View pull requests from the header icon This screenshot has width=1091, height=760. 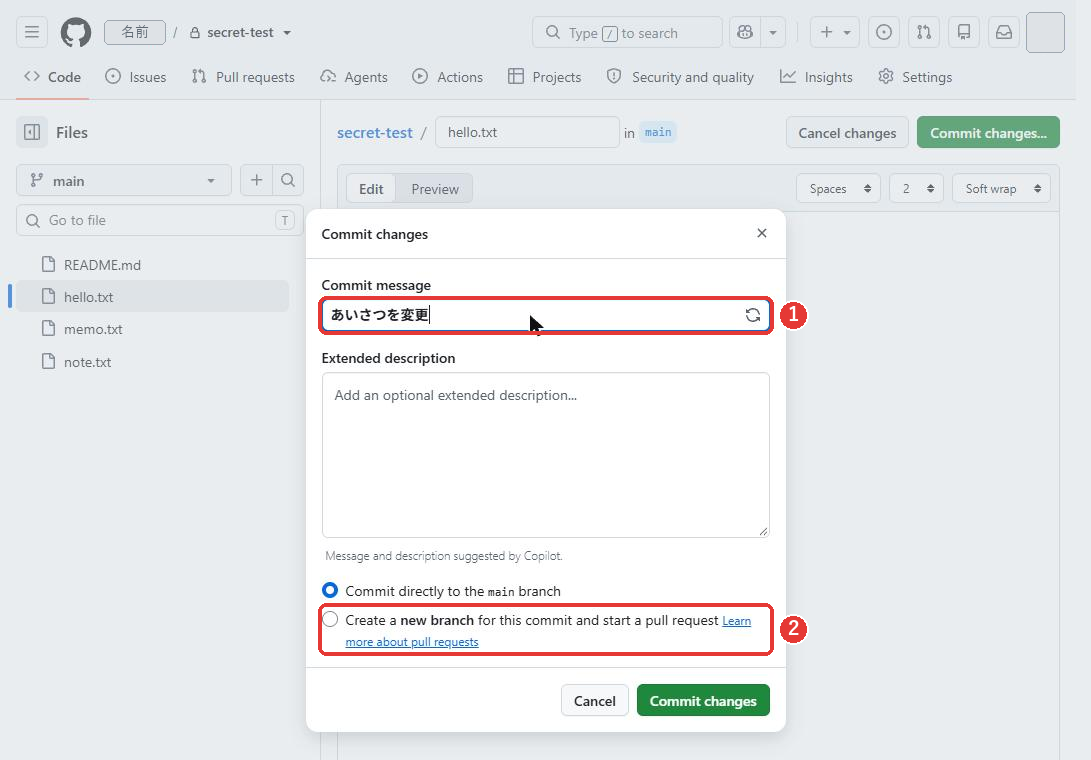[923, 32]
